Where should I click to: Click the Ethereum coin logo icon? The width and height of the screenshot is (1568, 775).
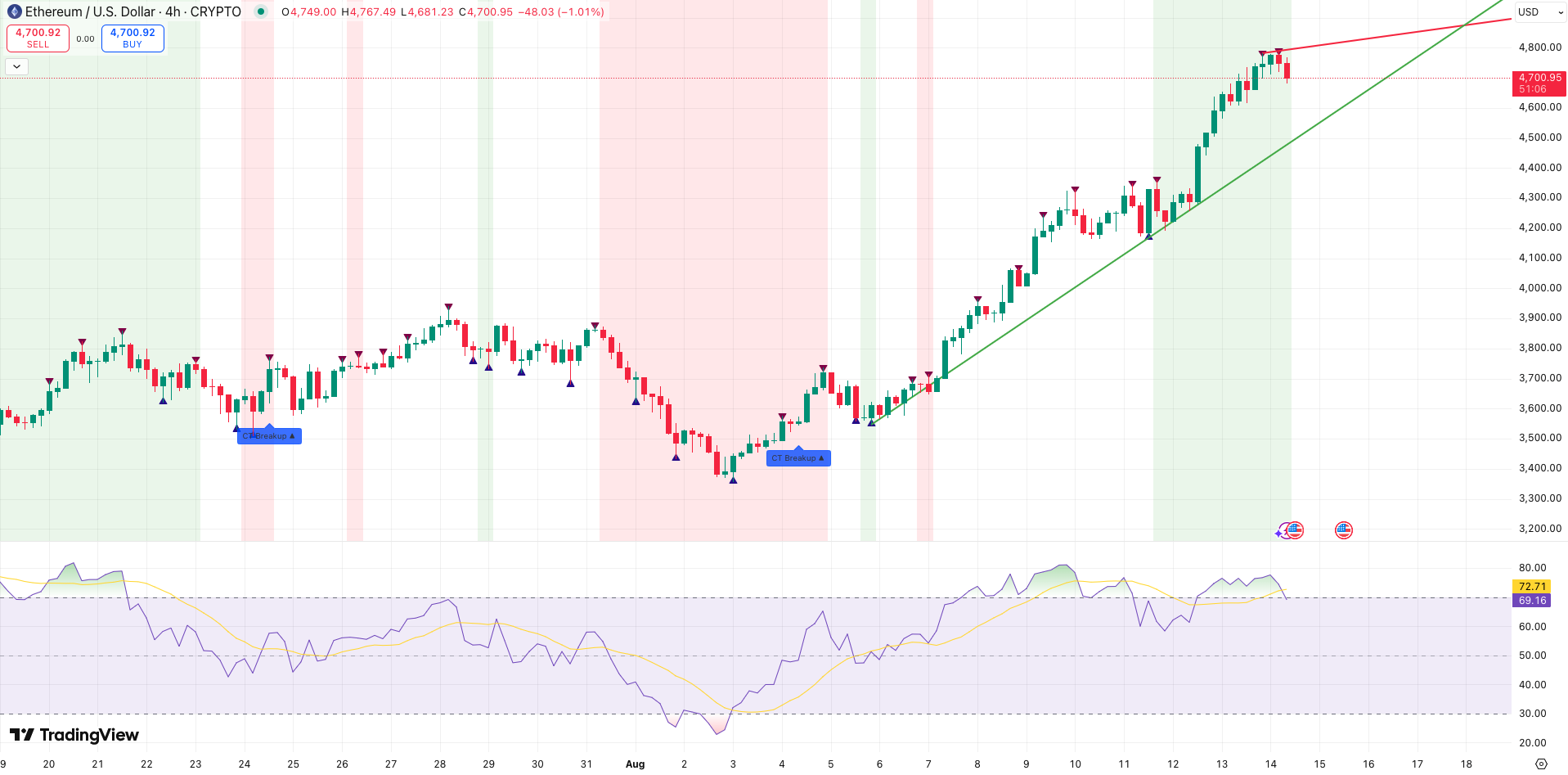pyautogui.click(x=14, y=11)
